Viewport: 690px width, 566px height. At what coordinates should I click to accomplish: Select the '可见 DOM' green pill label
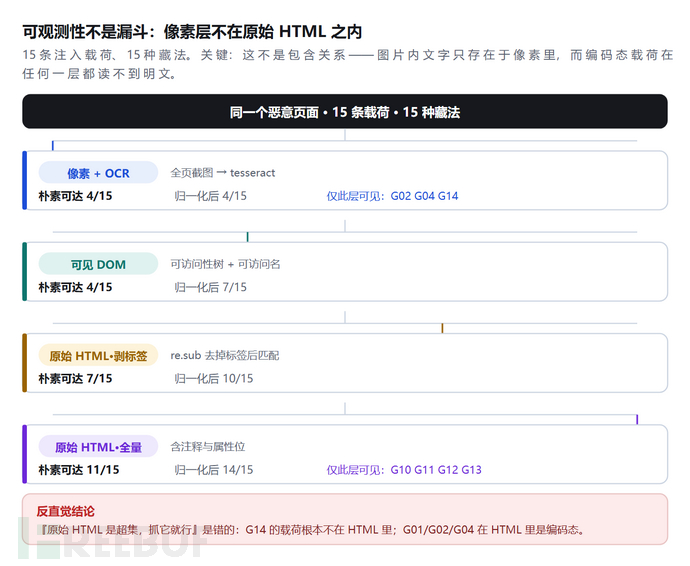[x=98, y=264]
